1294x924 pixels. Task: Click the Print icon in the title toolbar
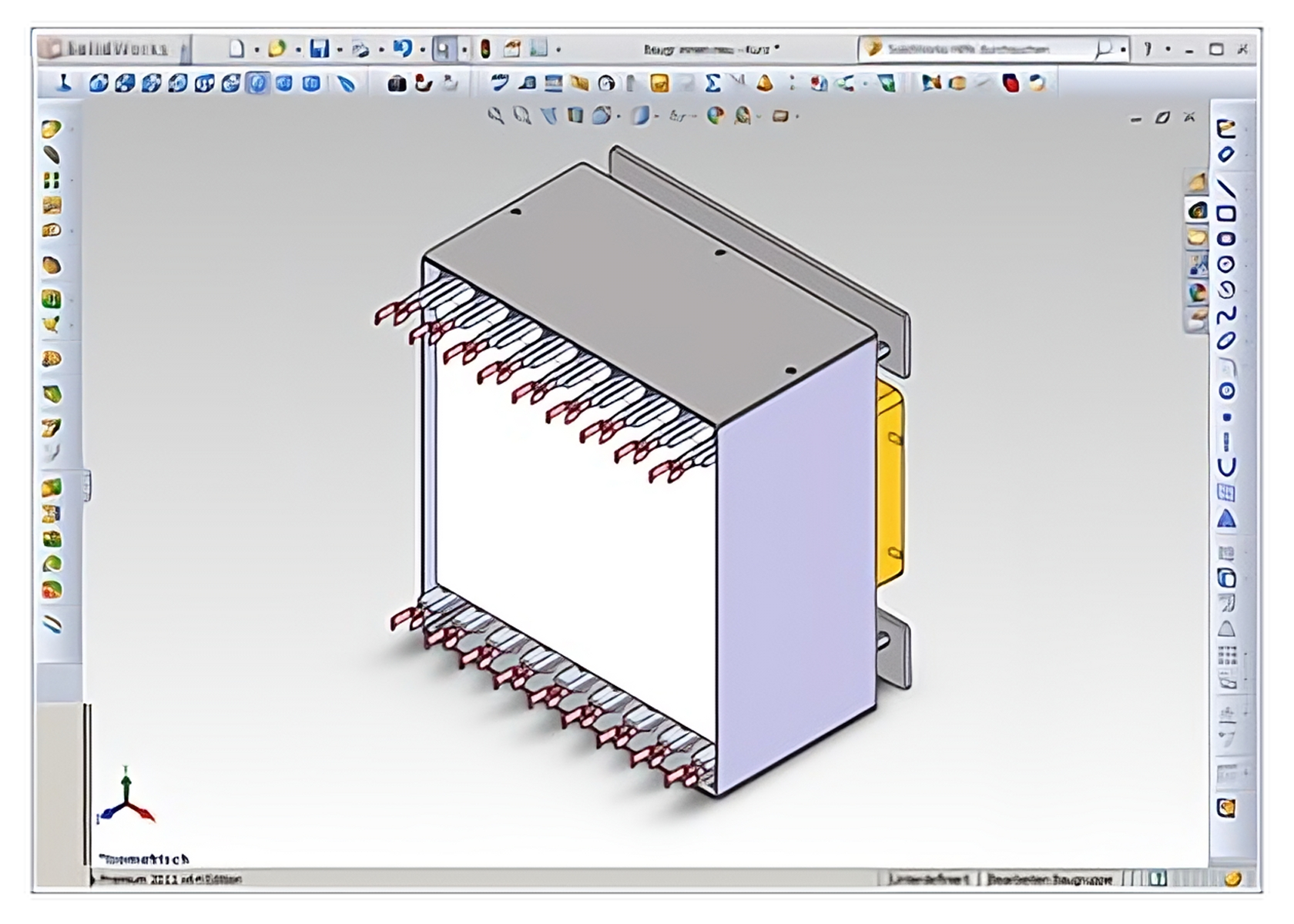click(x=360, y=50)
